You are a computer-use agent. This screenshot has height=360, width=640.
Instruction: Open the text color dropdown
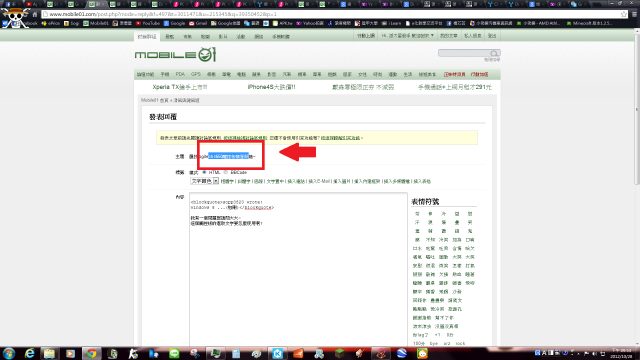[x=204, y=181]
